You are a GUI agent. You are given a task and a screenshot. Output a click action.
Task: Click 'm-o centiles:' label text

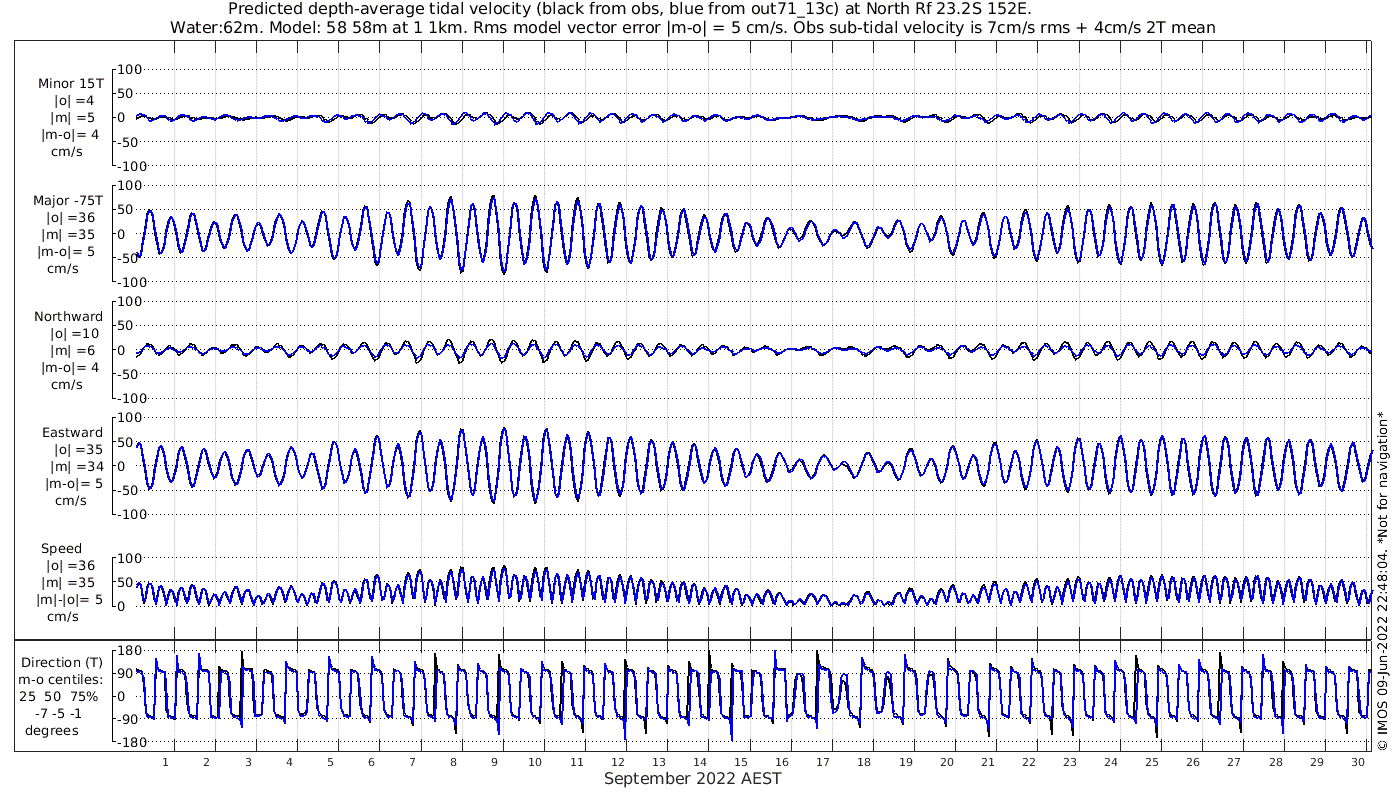(x=62, y=679)
